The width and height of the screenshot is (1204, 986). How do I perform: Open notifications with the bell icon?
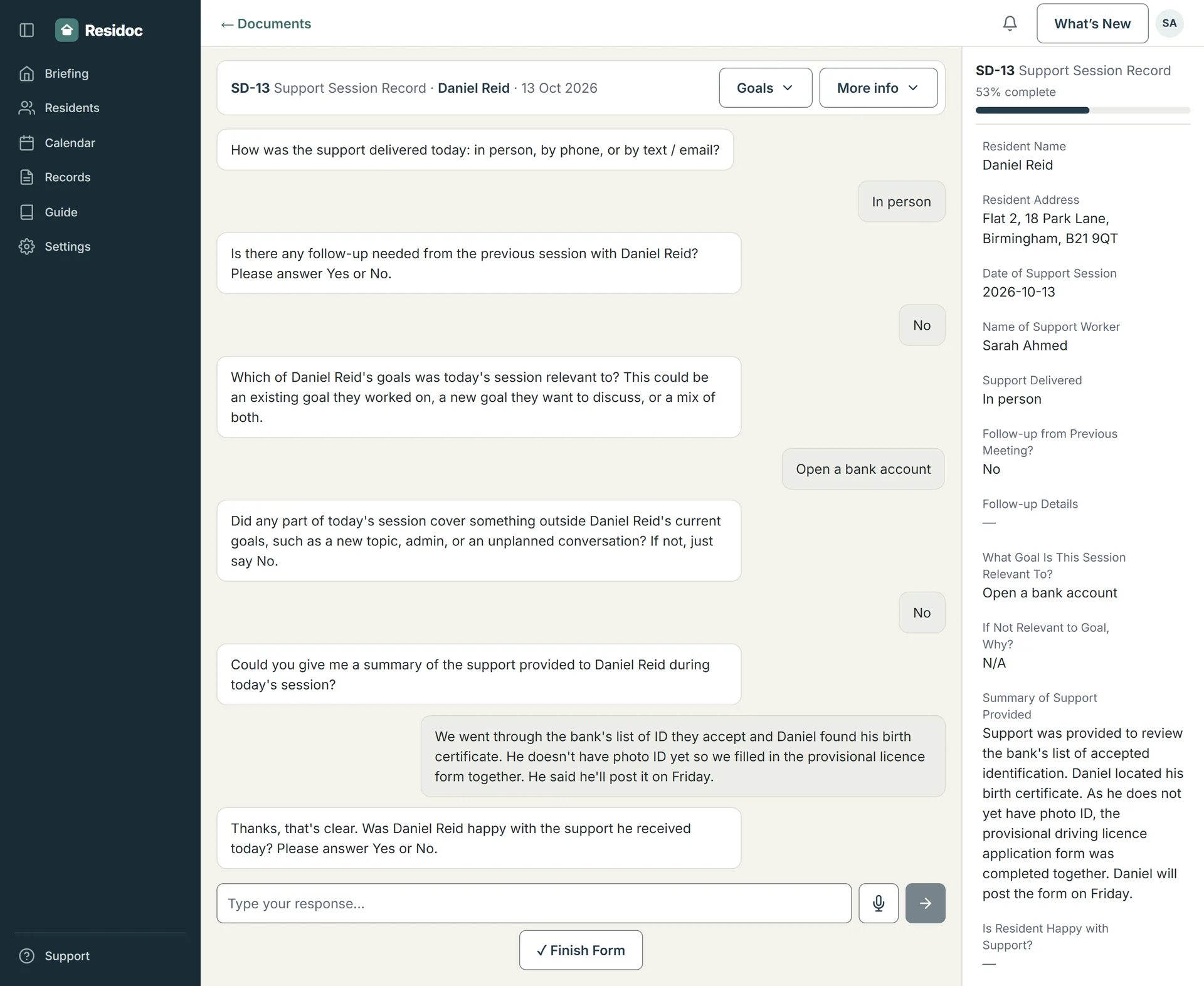[1010, 23]
